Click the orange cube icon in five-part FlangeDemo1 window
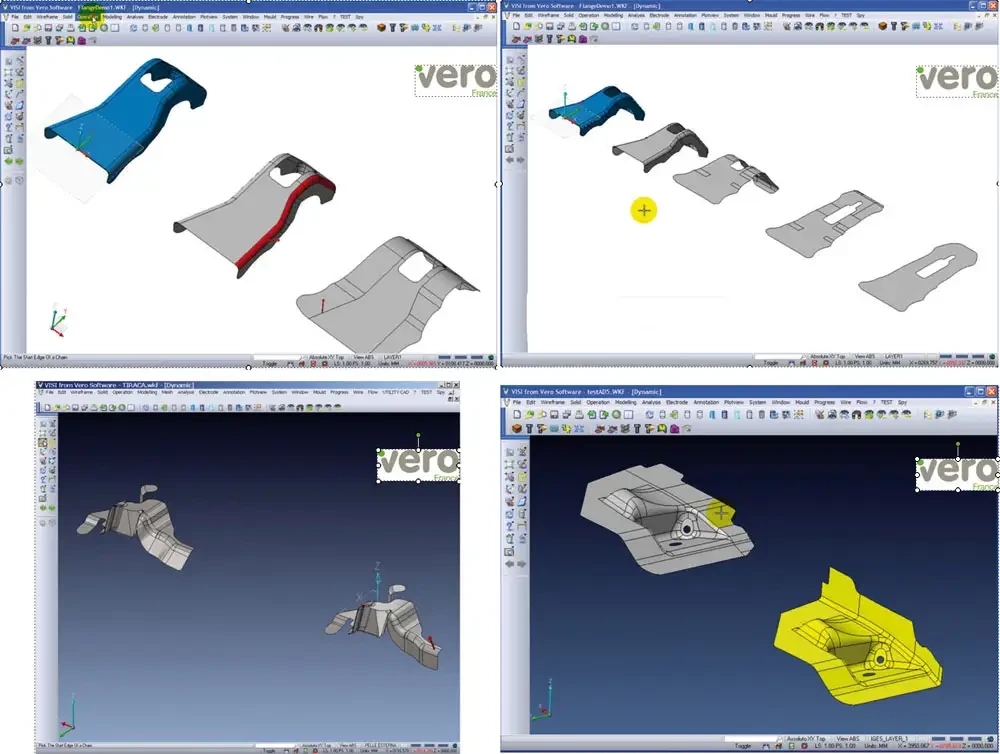This screenshot has width=1000, height=754. click(883, 27)
